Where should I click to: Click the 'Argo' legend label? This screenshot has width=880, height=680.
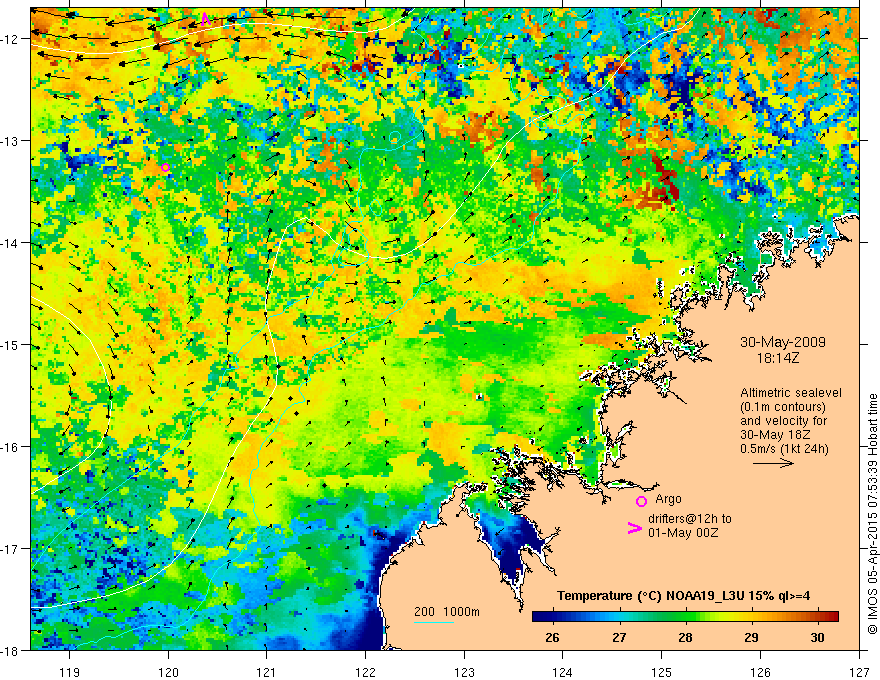pyautogui.click(x=668, y=499)
